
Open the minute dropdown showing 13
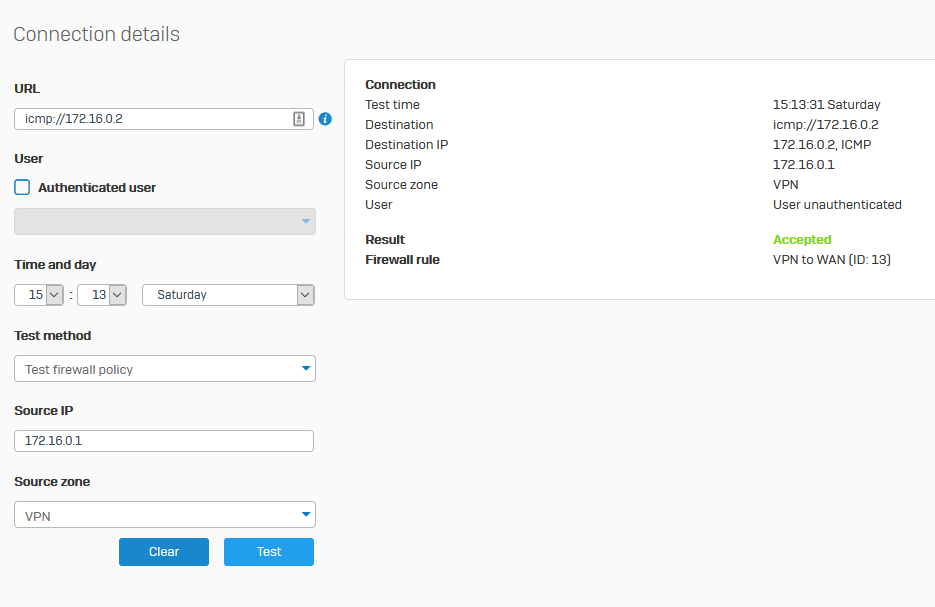point(102,295)
